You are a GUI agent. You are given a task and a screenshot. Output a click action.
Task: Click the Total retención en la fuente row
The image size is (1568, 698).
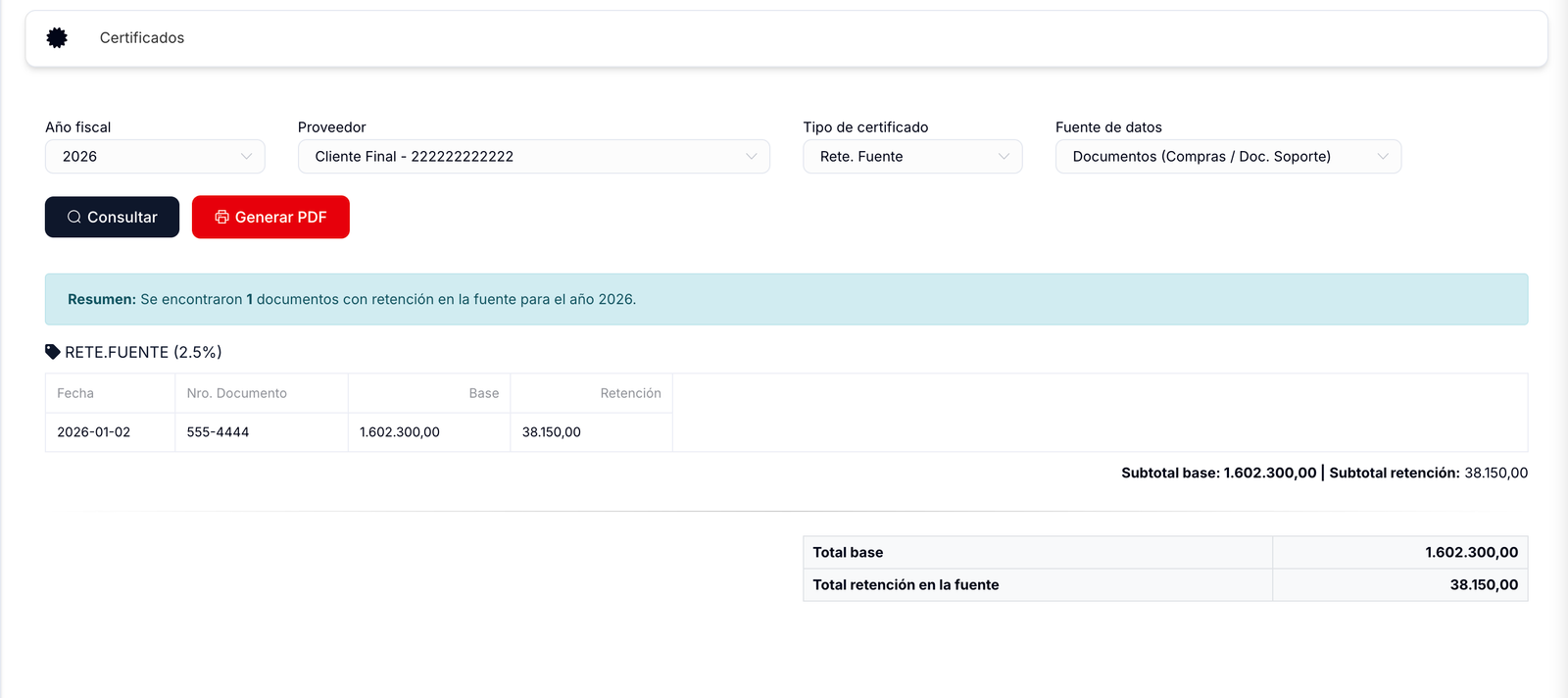pyautogui.click(x=1165, y=585)
